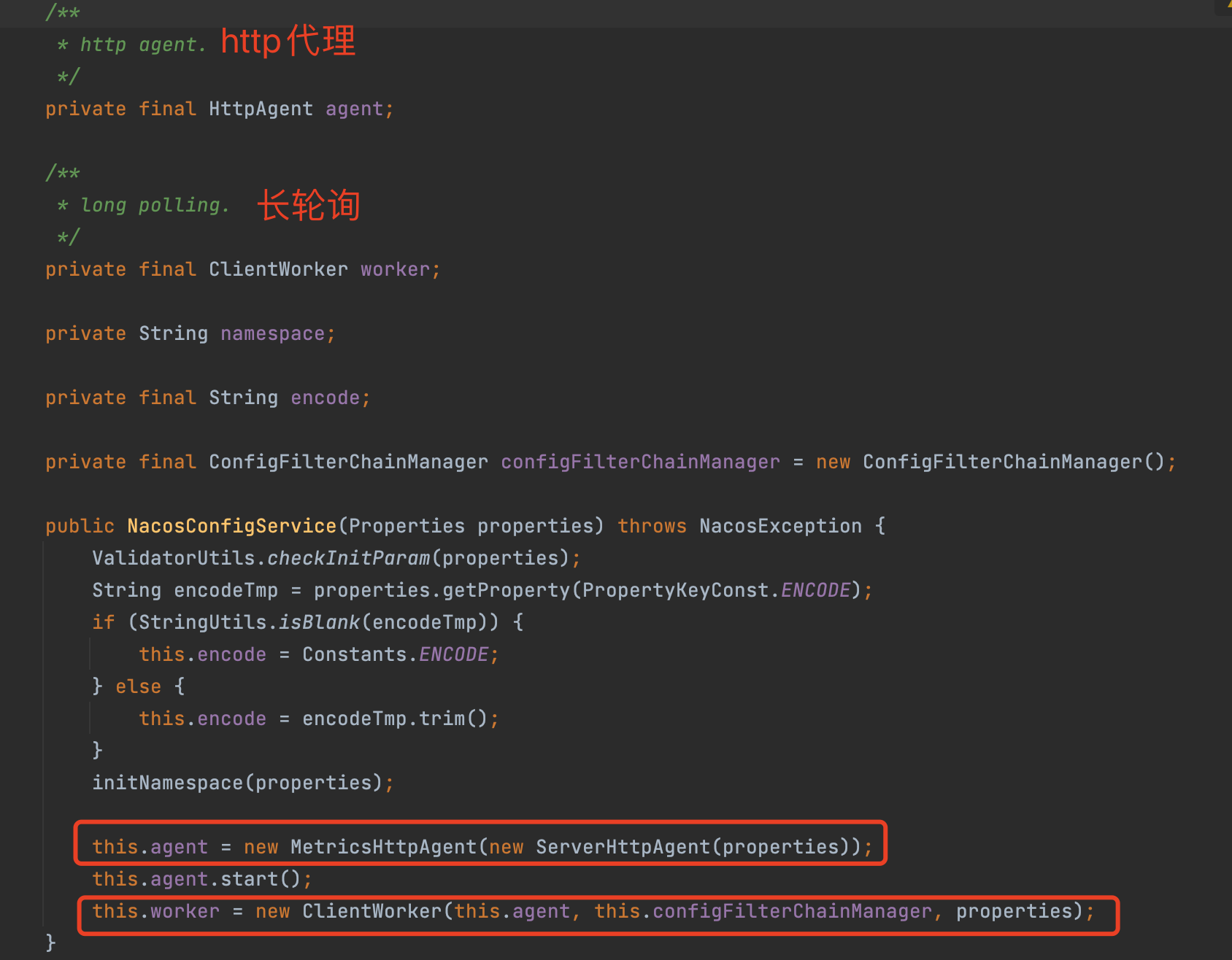
Task: Click the Properties parameter type in constructor
Action: (x=407, y=526)
